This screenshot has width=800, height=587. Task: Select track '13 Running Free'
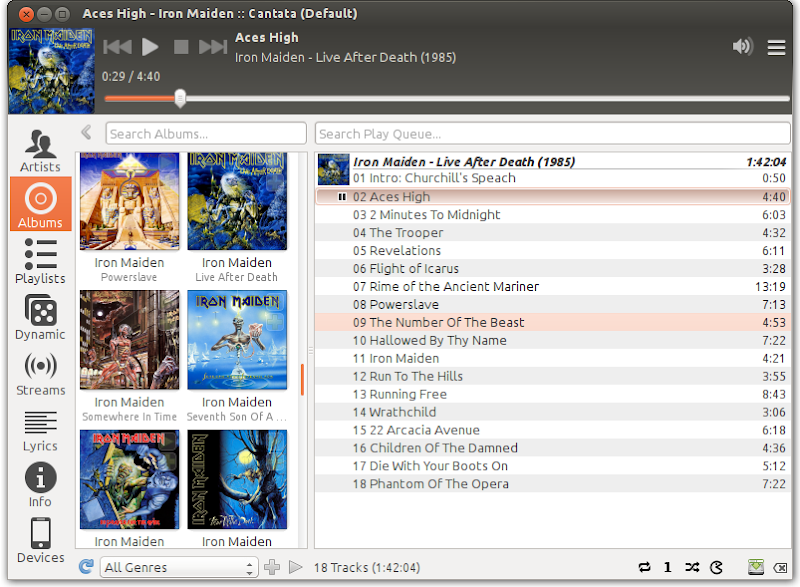pos(553,394)
